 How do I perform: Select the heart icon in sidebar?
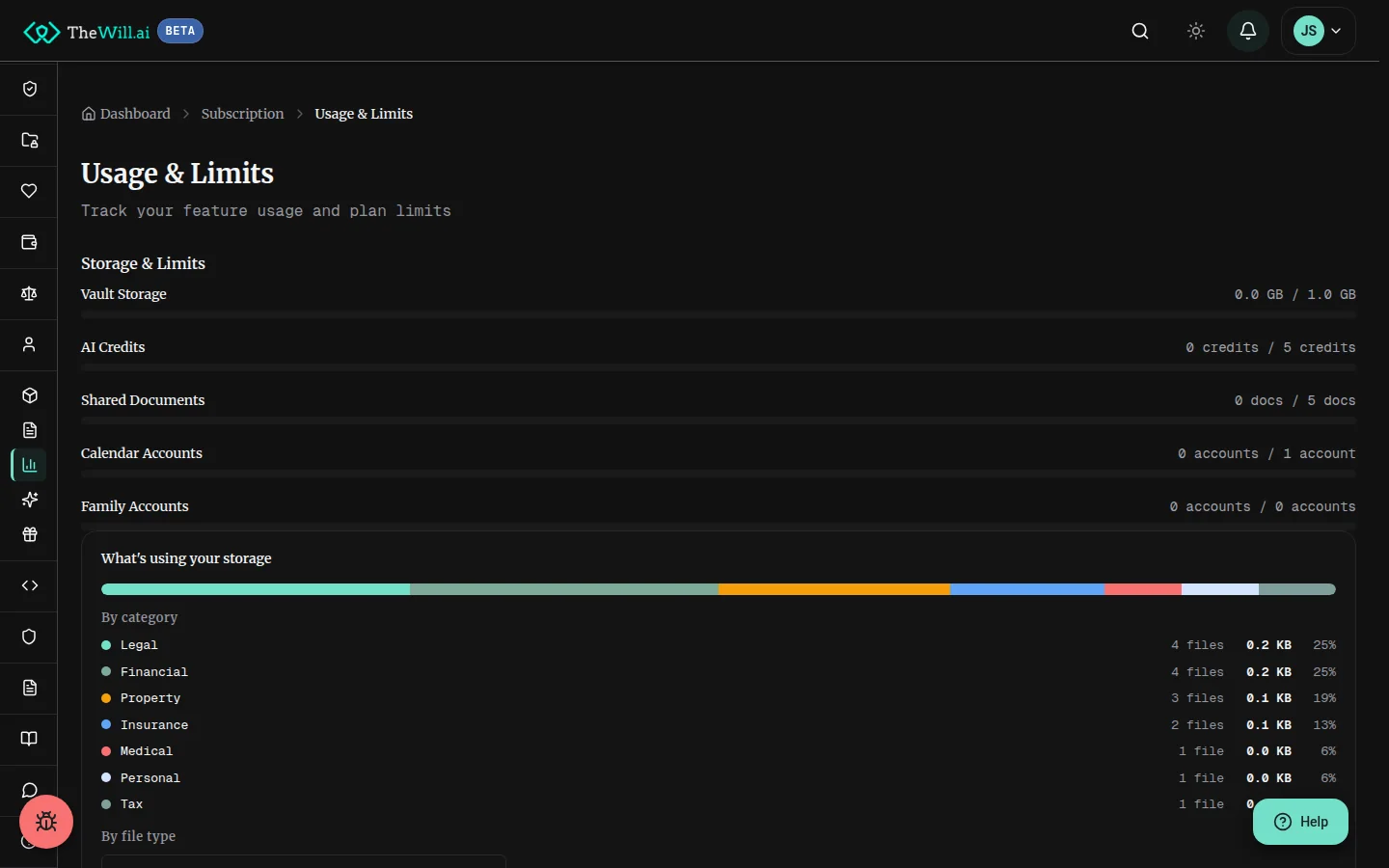(x=29, y=191)
